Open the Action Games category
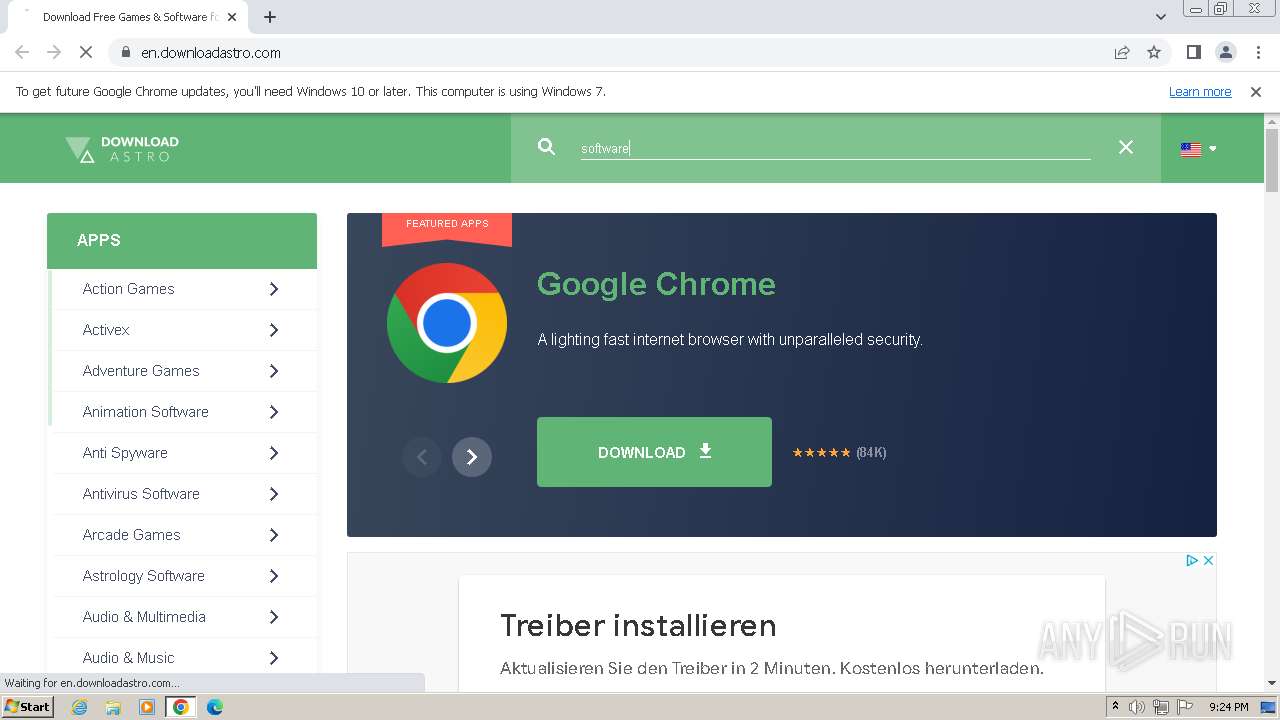Image resolution: width=1280 pixels, height=720 pixels. click(x=128, y=289)
